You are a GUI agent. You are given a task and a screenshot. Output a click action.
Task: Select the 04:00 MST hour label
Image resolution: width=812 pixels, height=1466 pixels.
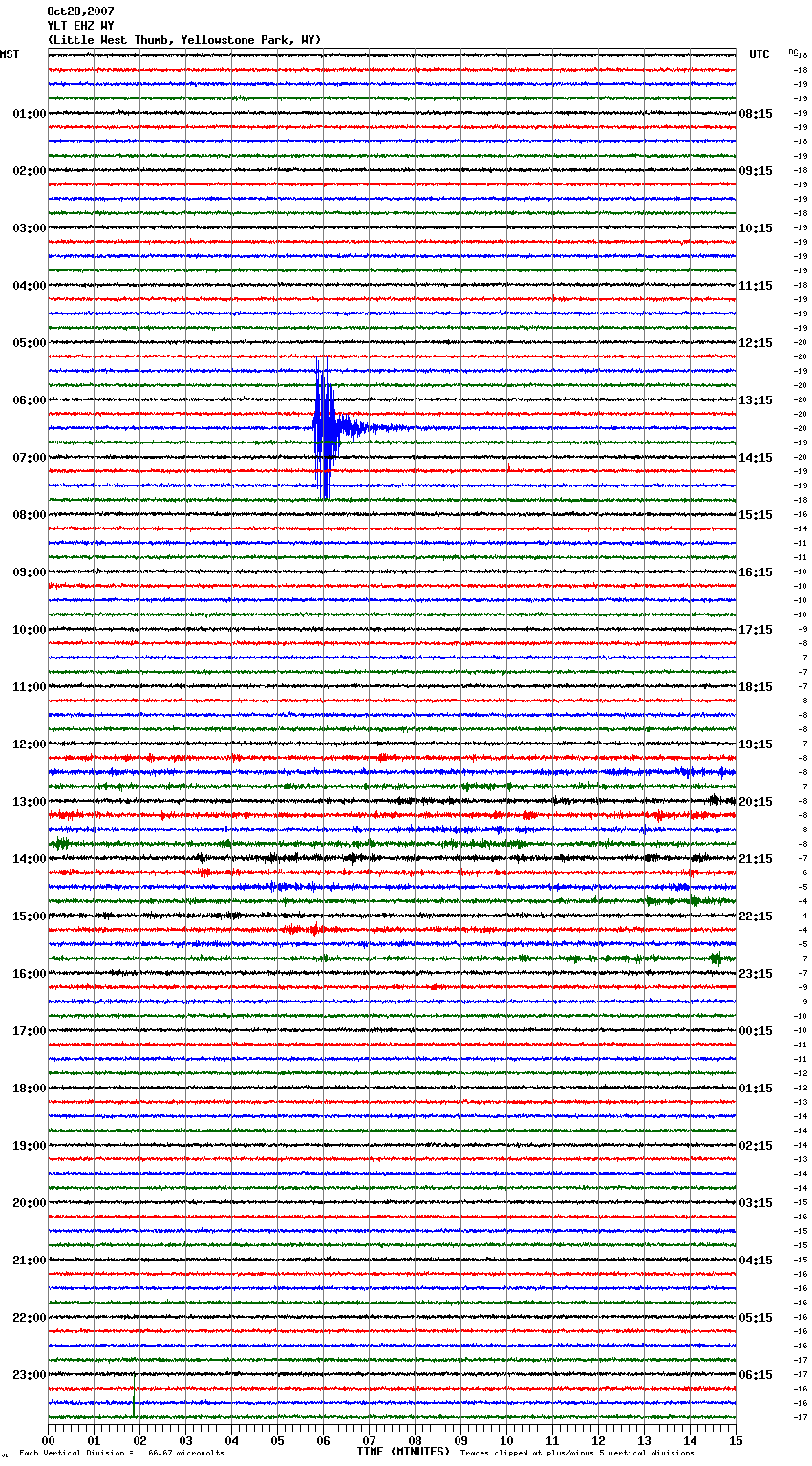click(x=29, y=286)
